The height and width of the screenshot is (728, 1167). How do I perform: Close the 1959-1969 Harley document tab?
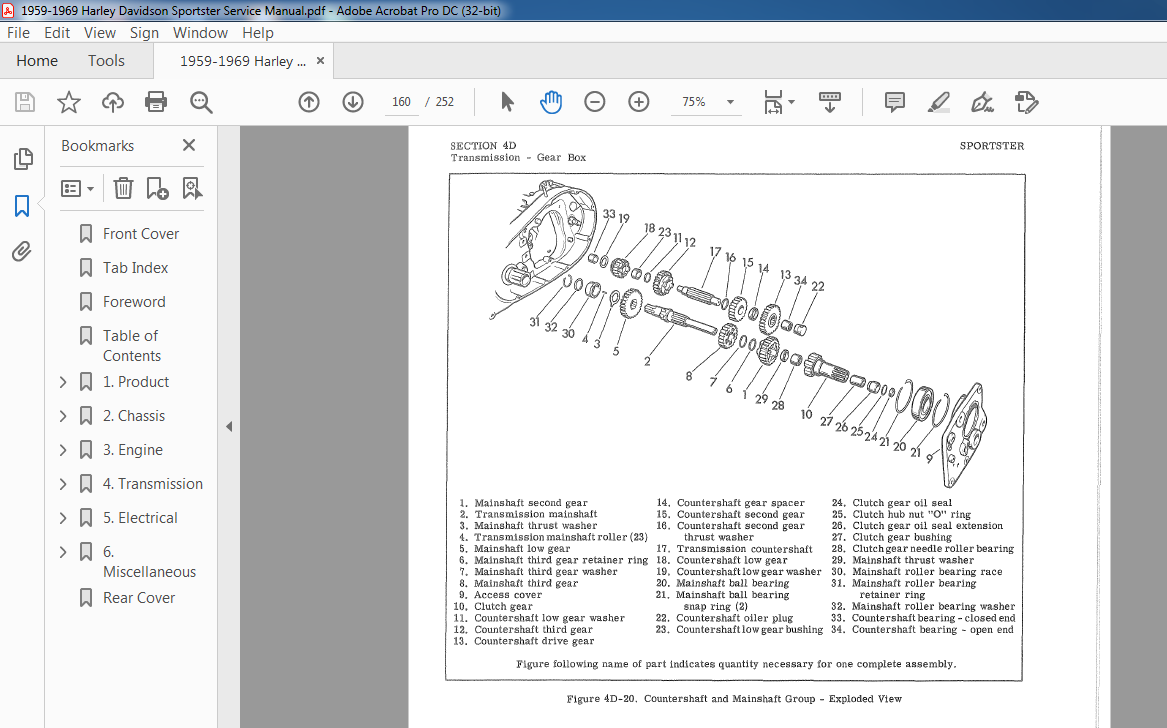coord(320,61)
